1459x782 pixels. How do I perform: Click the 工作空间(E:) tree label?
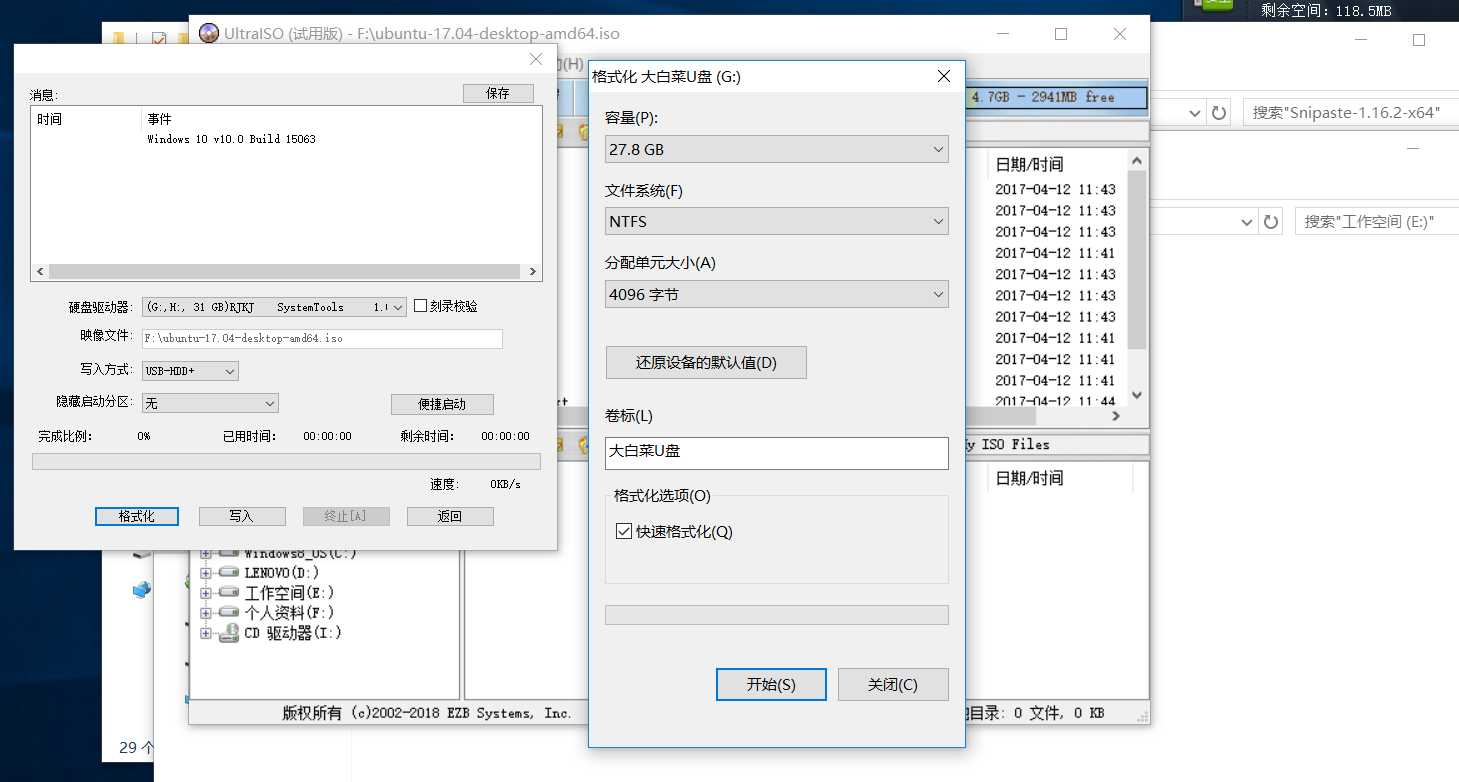pyautogui.click(x=289, y=593)
